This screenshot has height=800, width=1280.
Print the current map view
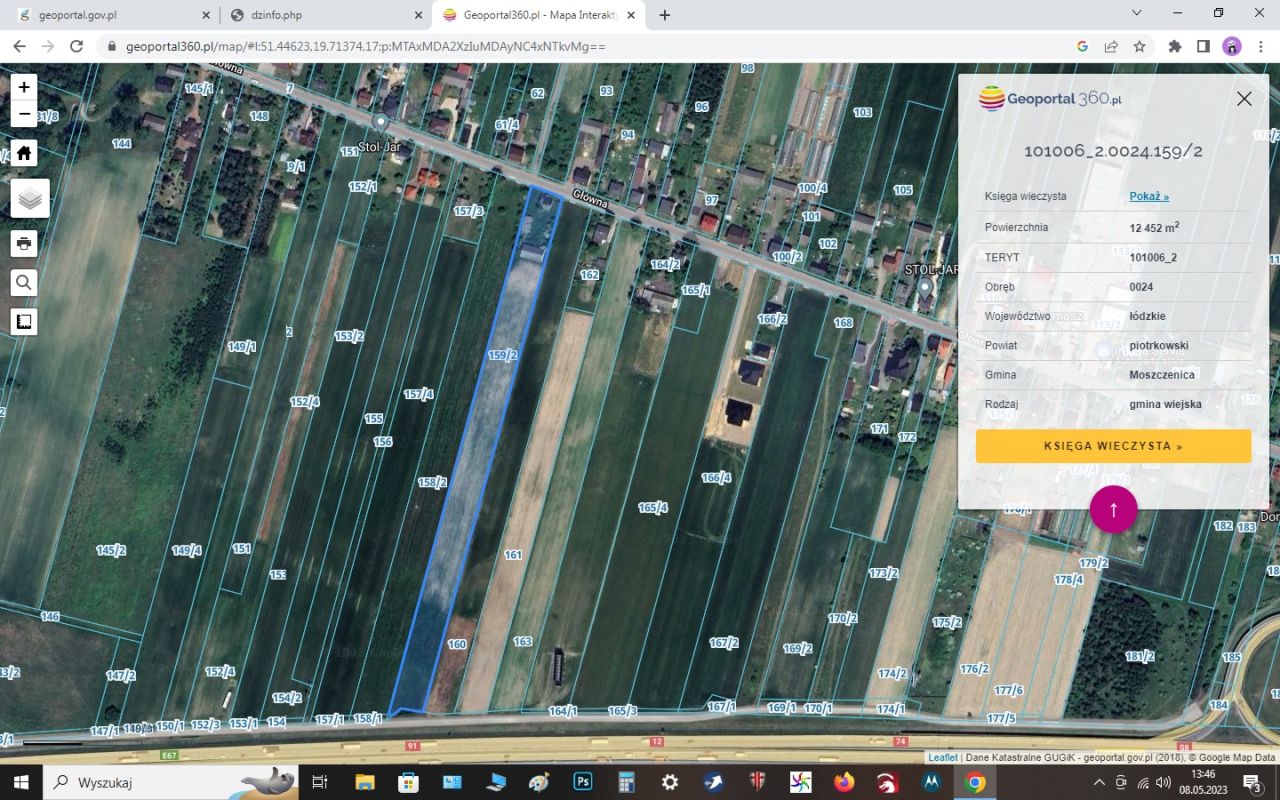[24, 243]
